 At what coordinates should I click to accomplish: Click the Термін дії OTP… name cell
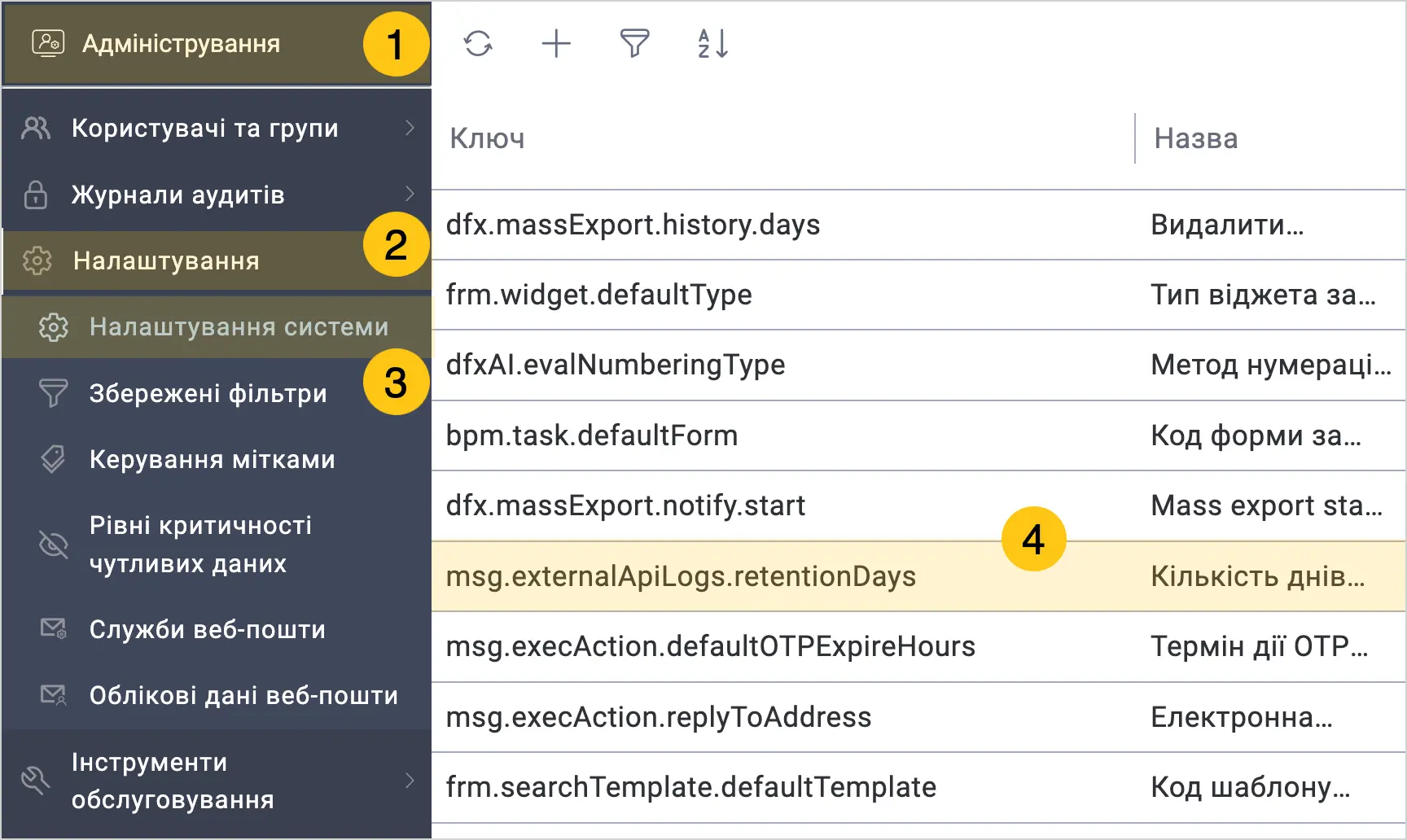click(x=1259, y=646)
